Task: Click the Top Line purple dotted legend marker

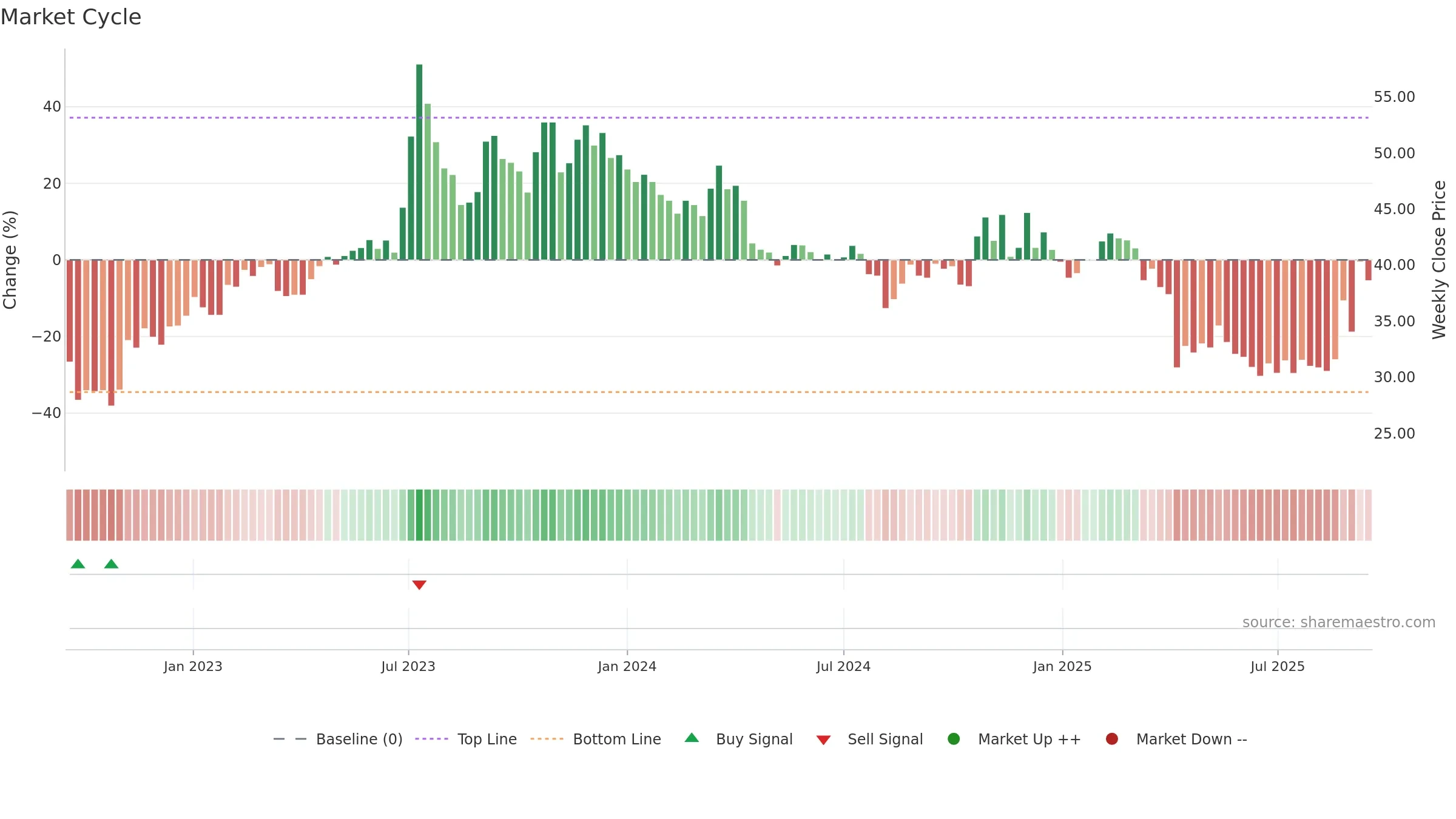Action: click(x=431, y=739)
